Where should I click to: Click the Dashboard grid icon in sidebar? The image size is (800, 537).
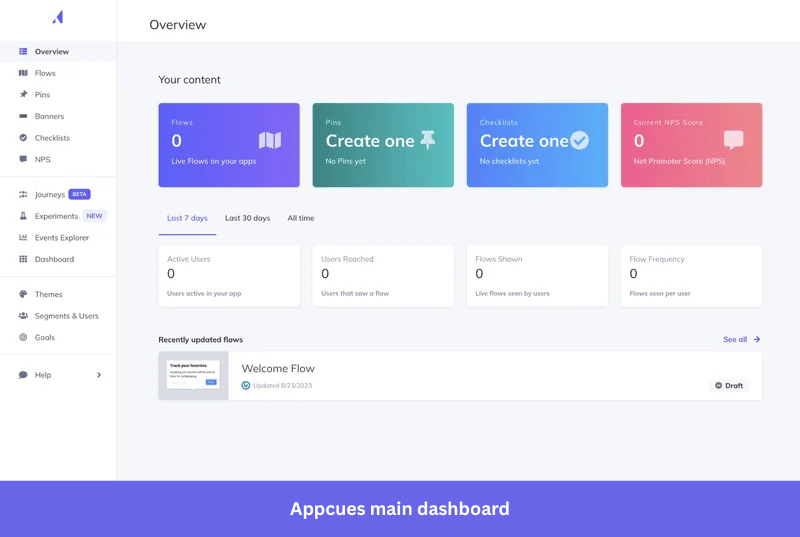coord(23,259)
